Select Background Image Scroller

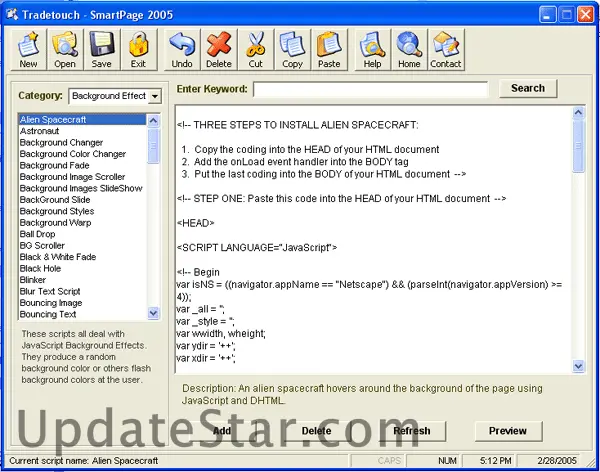click(82, 177)
